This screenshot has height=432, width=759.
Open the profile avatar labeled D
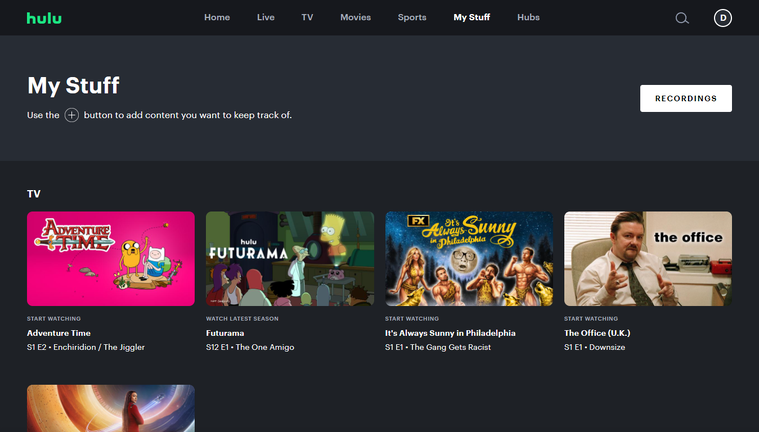coord(722,18)
